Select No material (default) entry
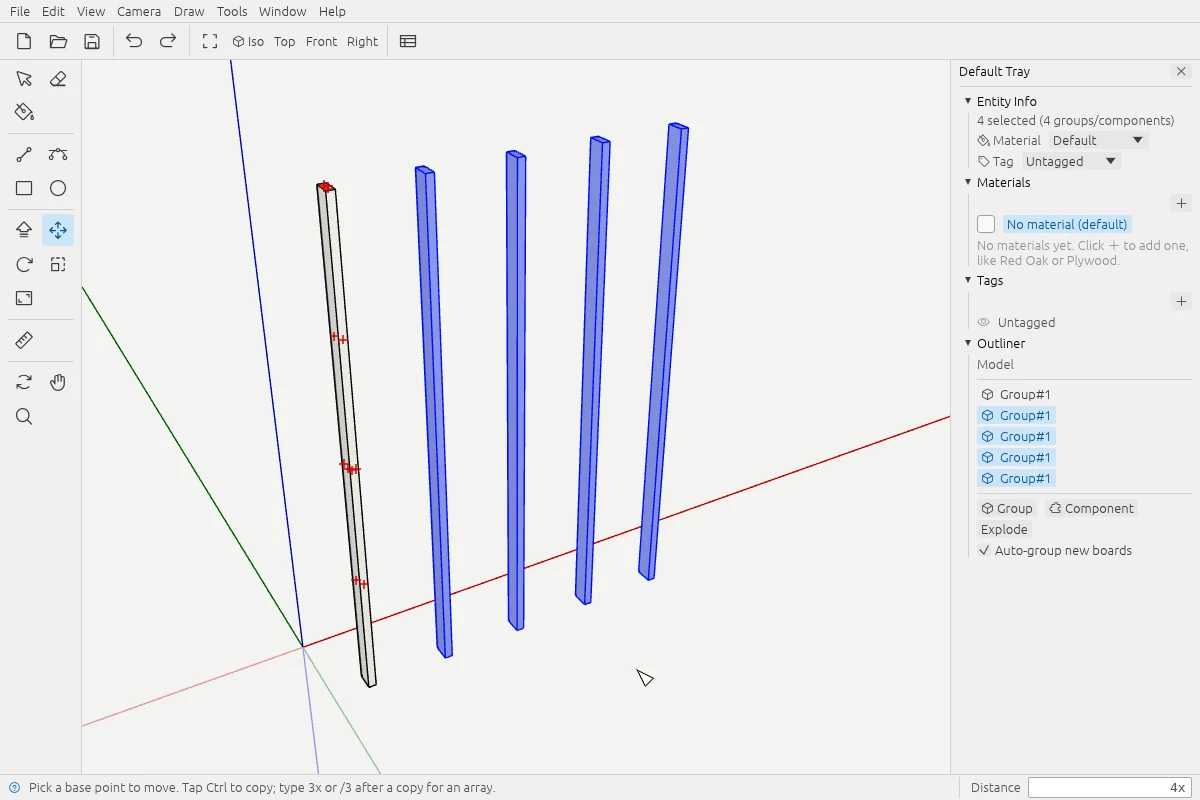1200x800 pixels. [x=1067, y=224]
